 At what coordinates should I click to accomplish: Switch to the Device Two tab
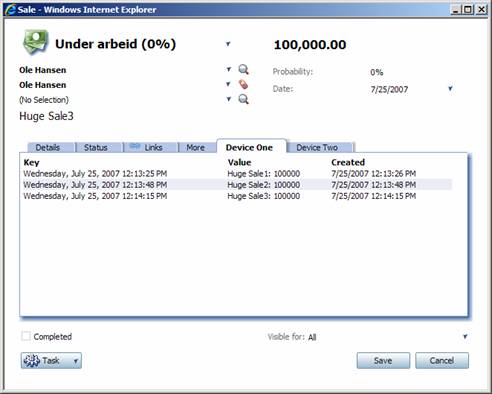coord(317,147)
